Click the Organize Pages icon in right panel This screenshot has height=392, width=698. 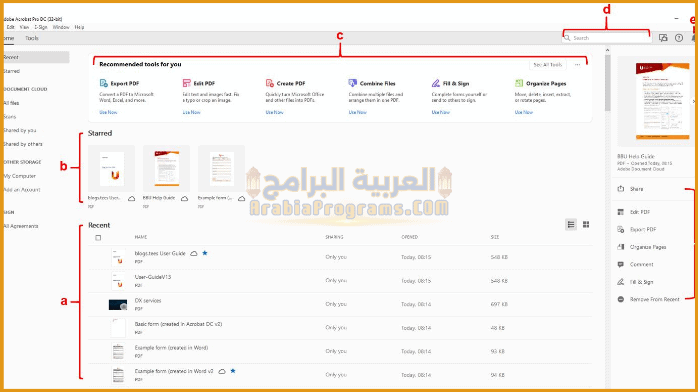(621, 247)
